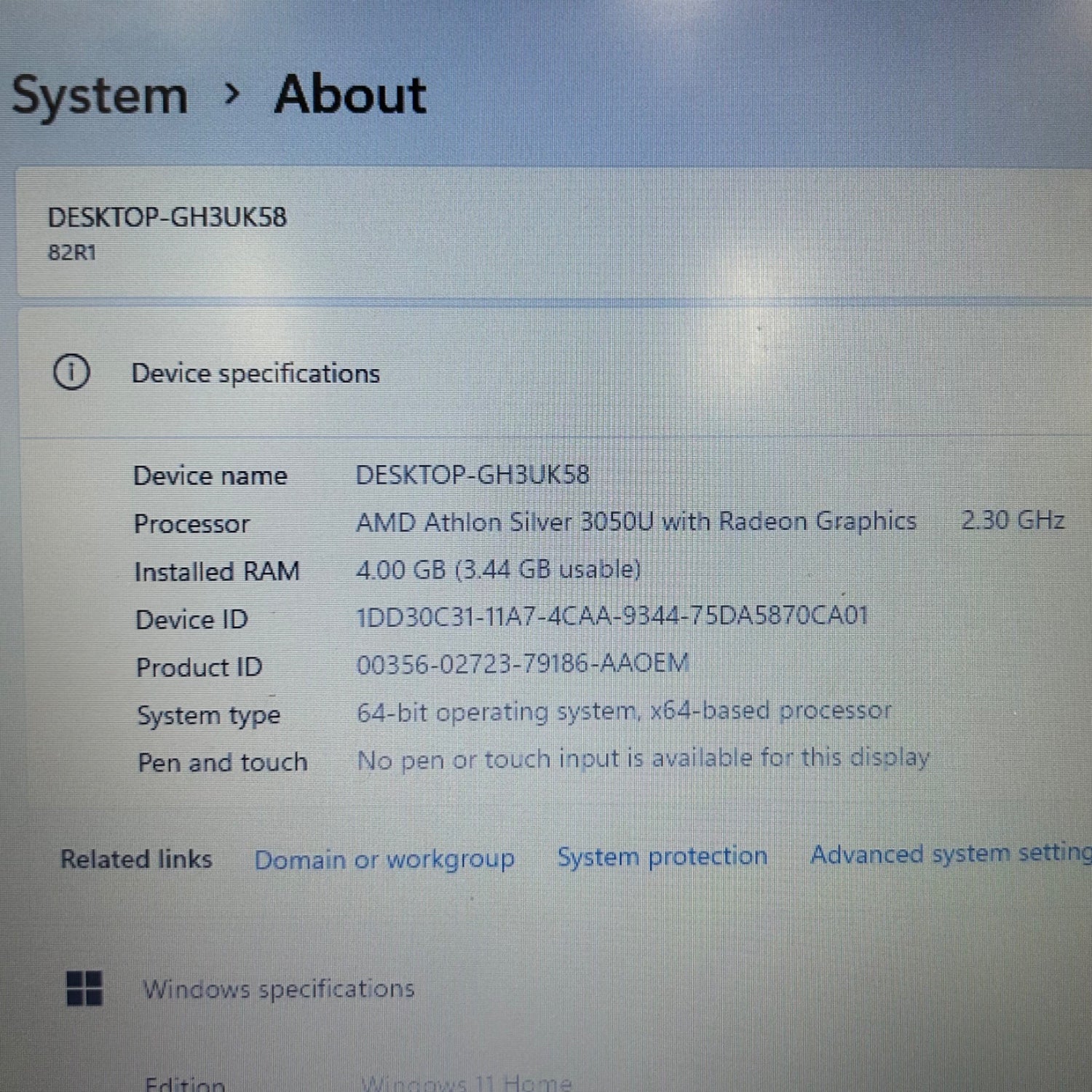
Task: Click the About page title
Action: point(350,95)
